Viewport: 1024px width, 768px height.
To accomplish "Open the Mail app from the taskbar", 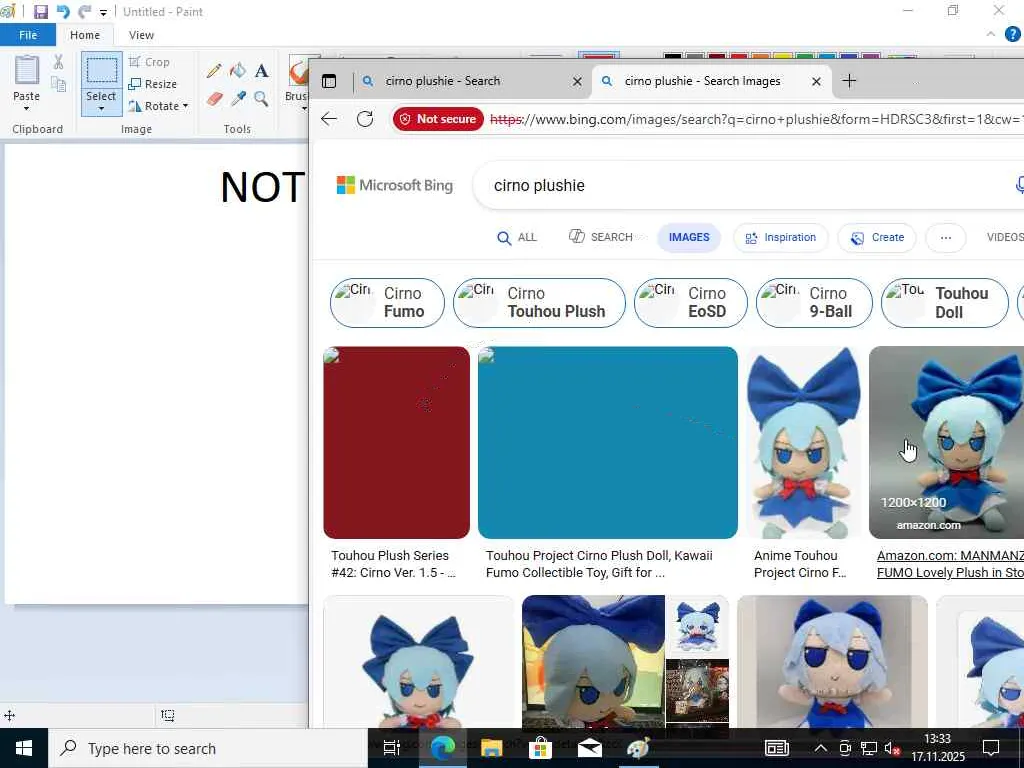I will click(589, 748).
